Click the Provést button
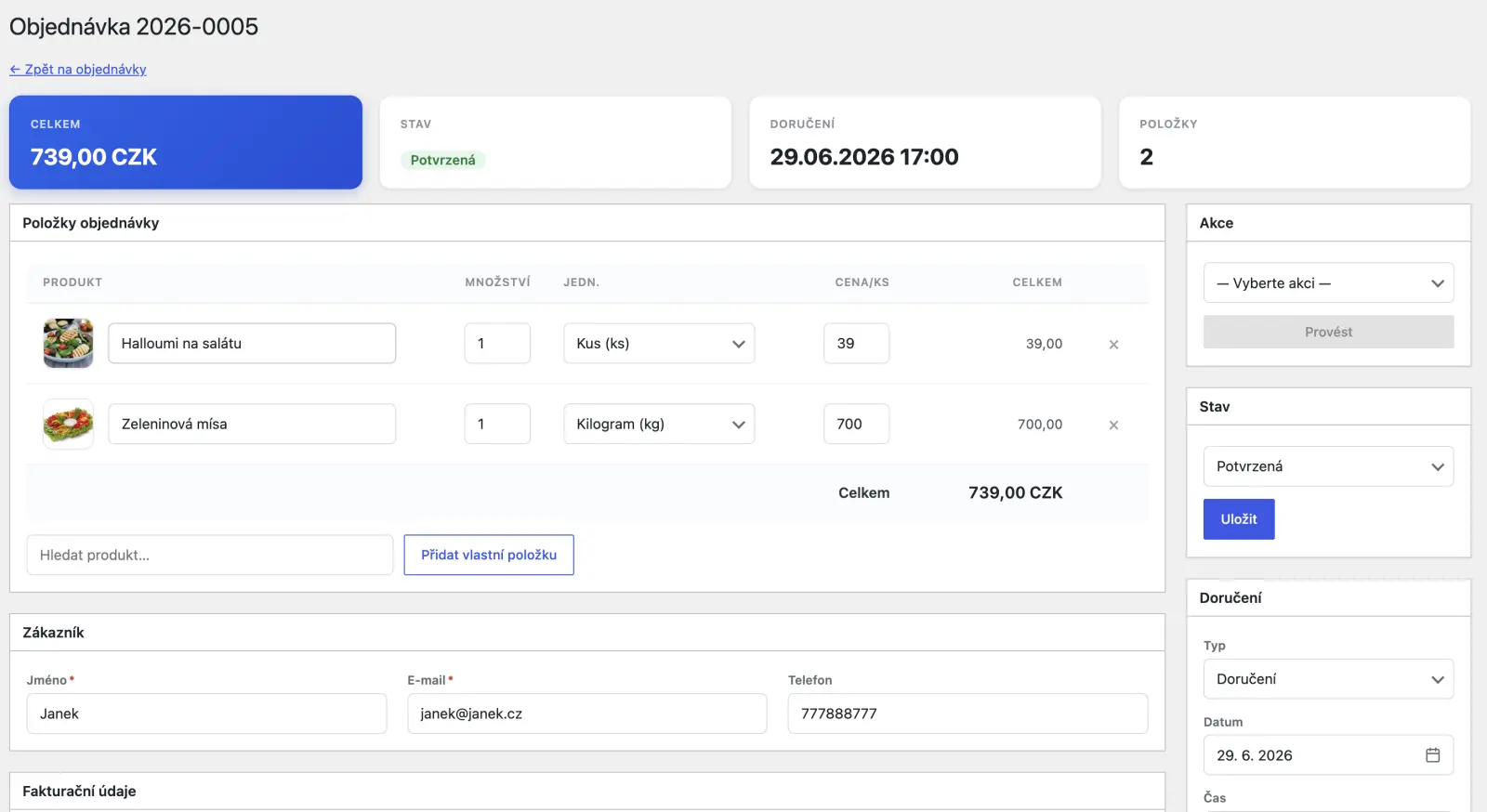1487x812 pixels. (1328, 332)
